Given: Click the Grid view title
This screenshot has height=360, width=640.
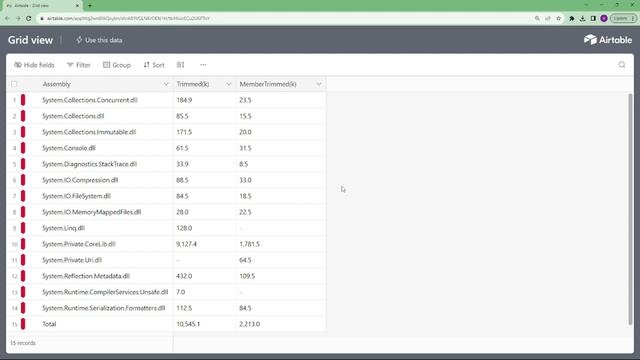Looking at the screenshot, I should [30, 40].
